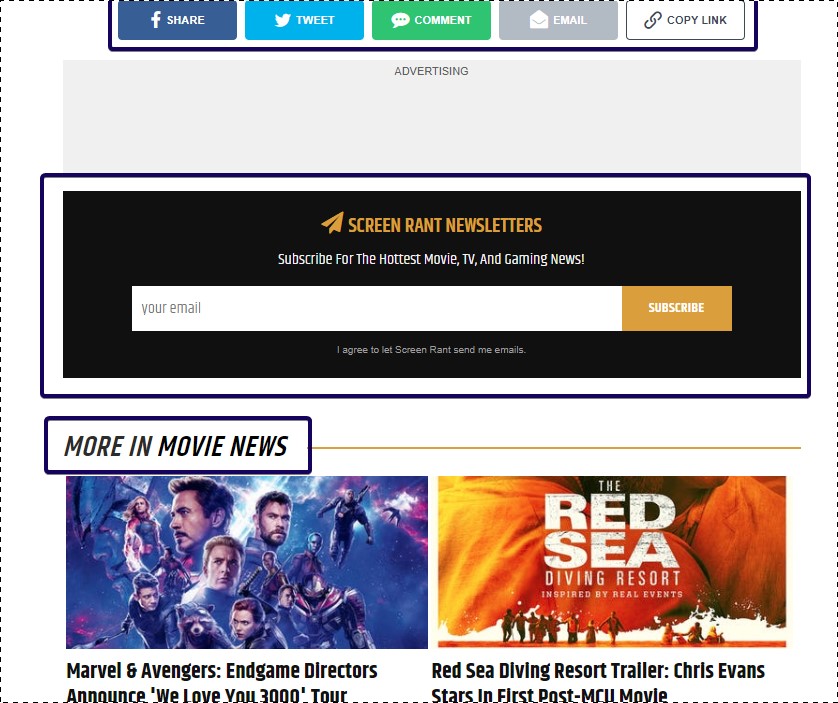Click the chain link Copy Link icon

pyautogui.click(x=653, y=20)
